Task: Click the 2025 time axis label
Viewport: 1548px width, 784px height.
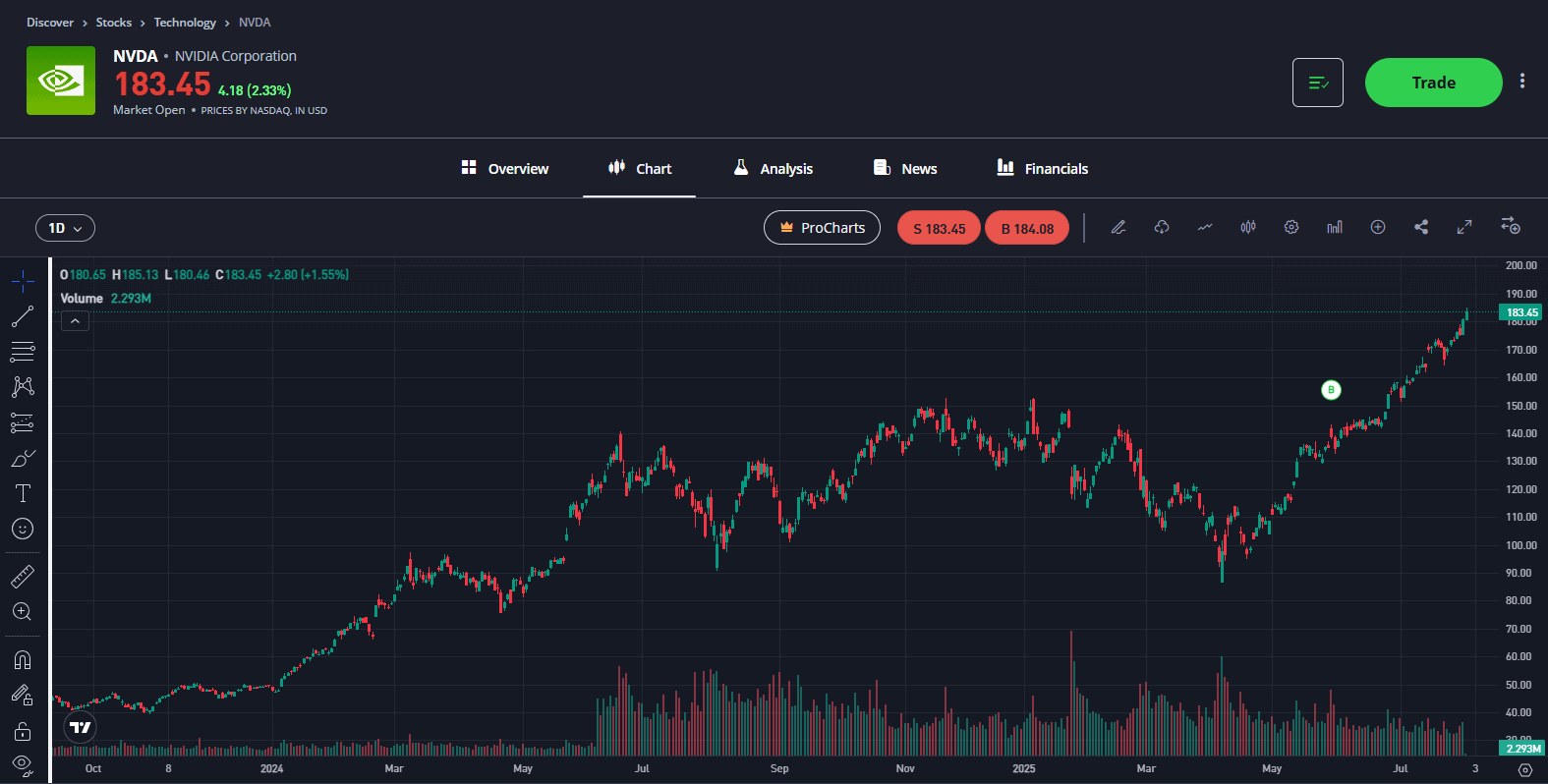Action: pos(1024,768)
